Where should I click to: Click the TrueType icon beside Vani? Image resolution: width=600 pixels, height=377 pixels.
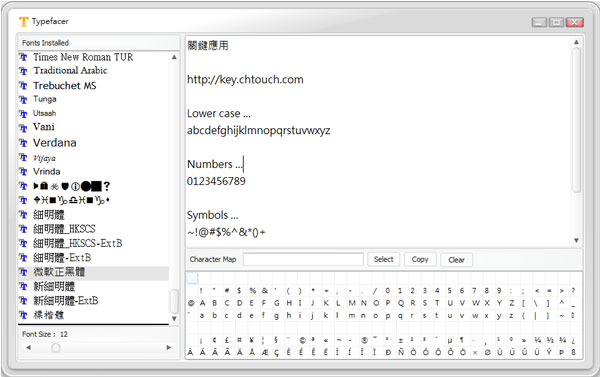point(23,128)
